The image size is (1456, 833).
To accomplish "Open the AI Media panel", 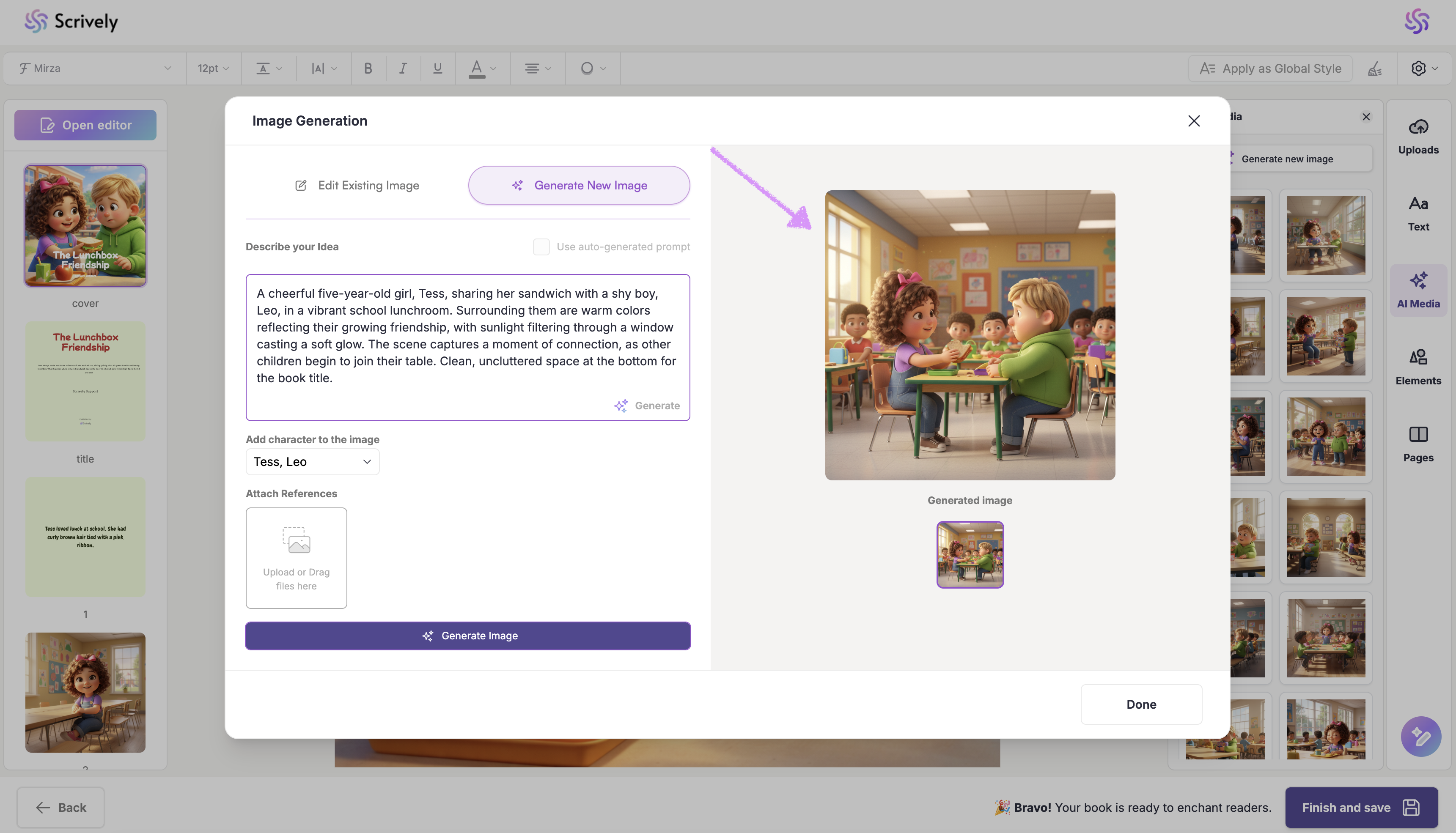I will [x=1418, y=290].
